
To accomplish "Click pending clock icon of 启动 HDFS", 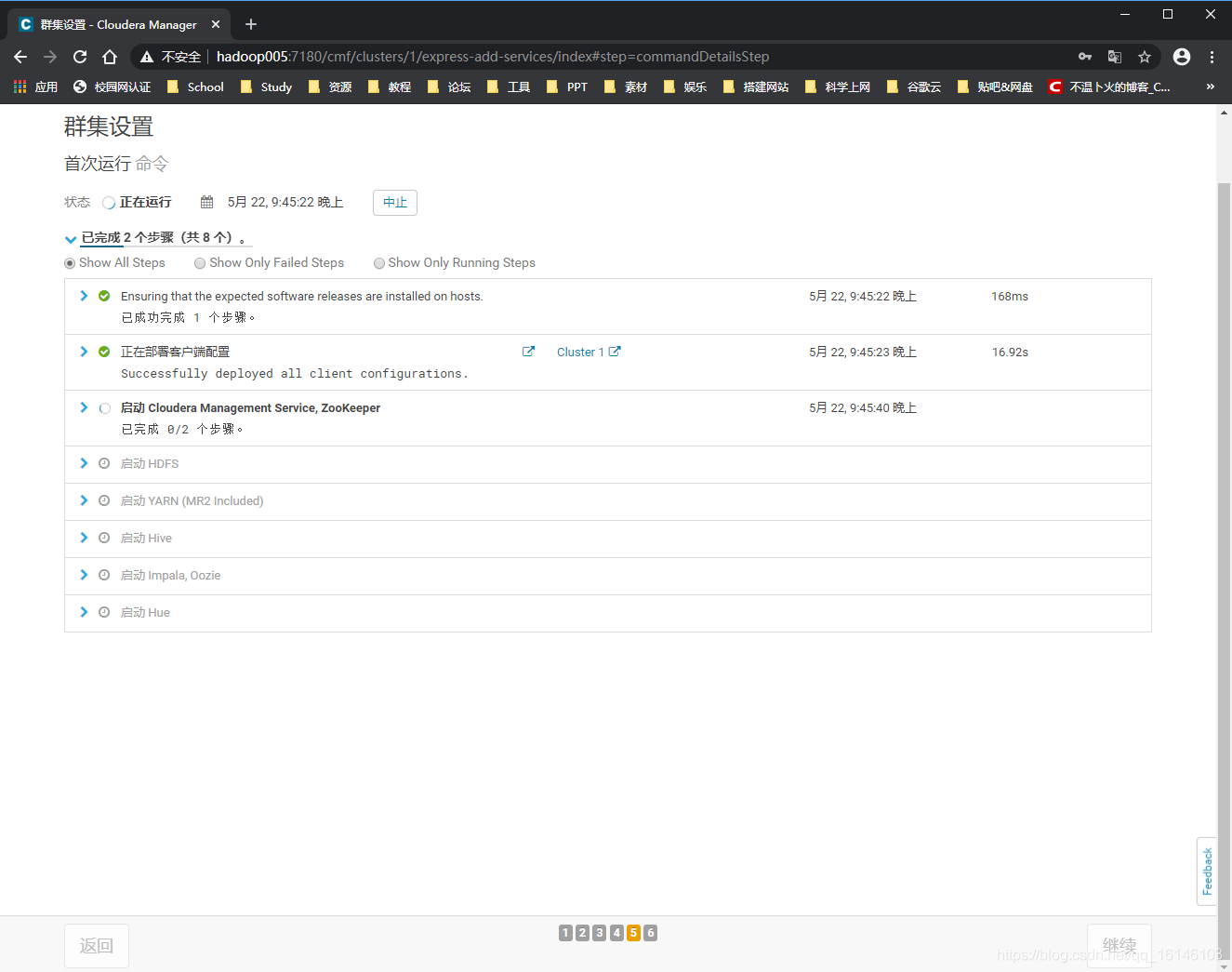I will coord(104,463).
